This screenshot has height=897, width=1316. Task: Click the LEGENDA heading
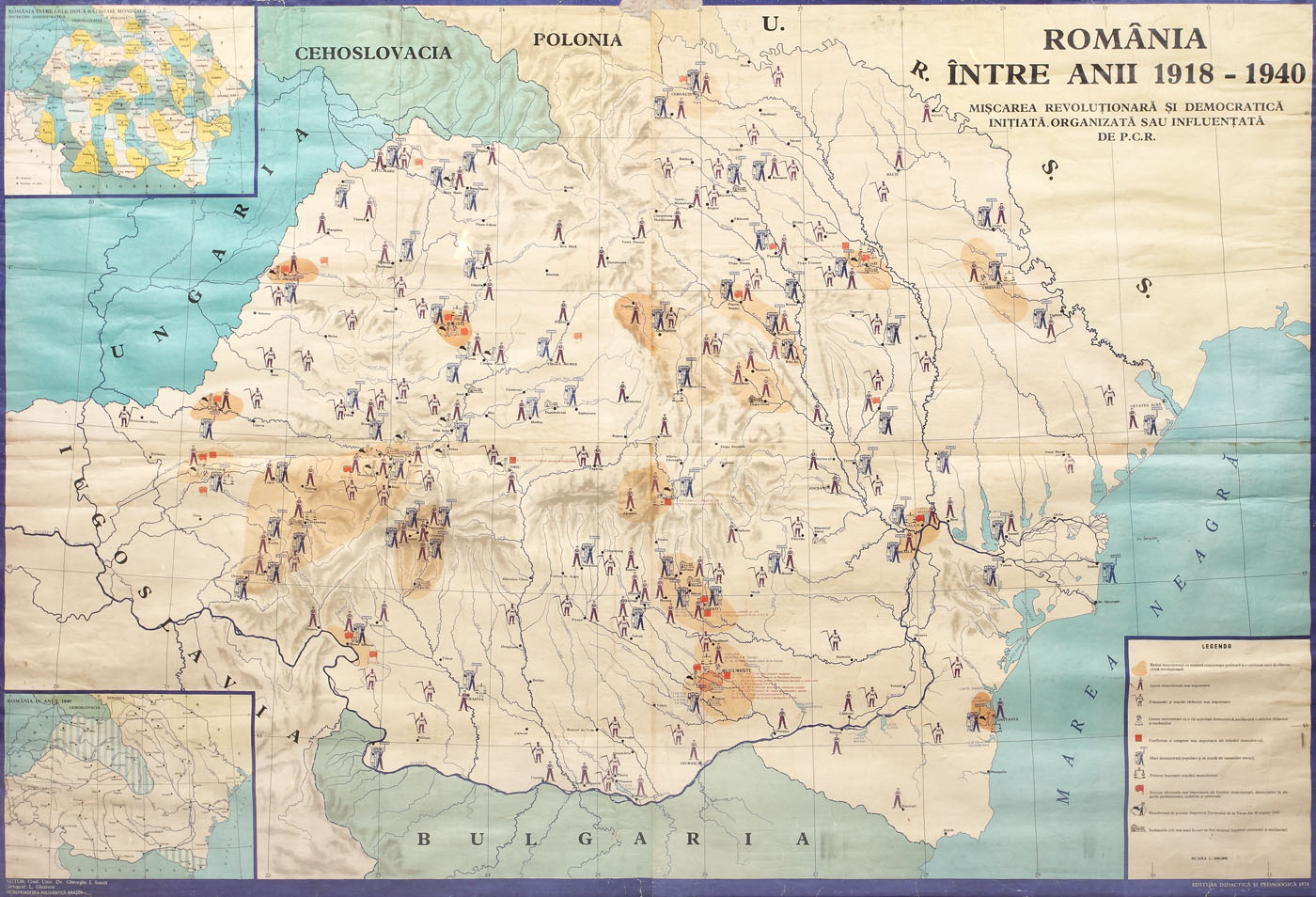click(1217, 646)
